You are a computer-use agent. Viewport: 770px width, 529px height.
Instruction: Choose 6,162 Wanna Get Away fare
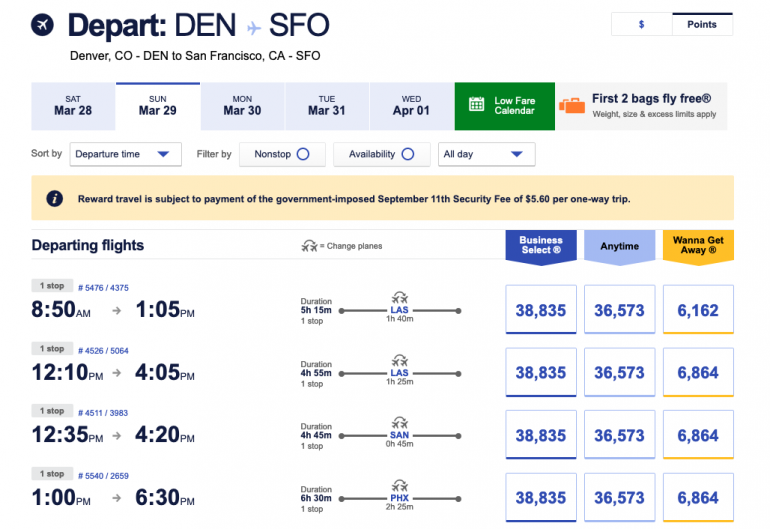697,311
